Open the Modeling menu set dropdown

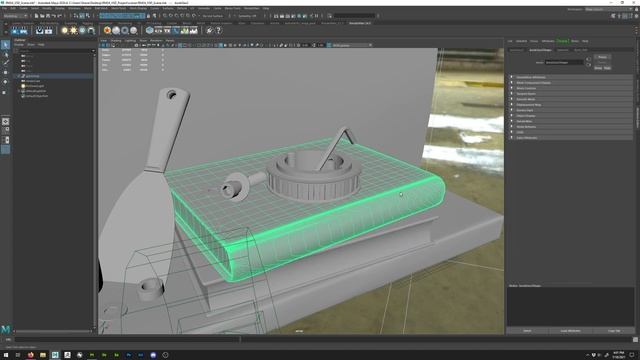point(15,16)
